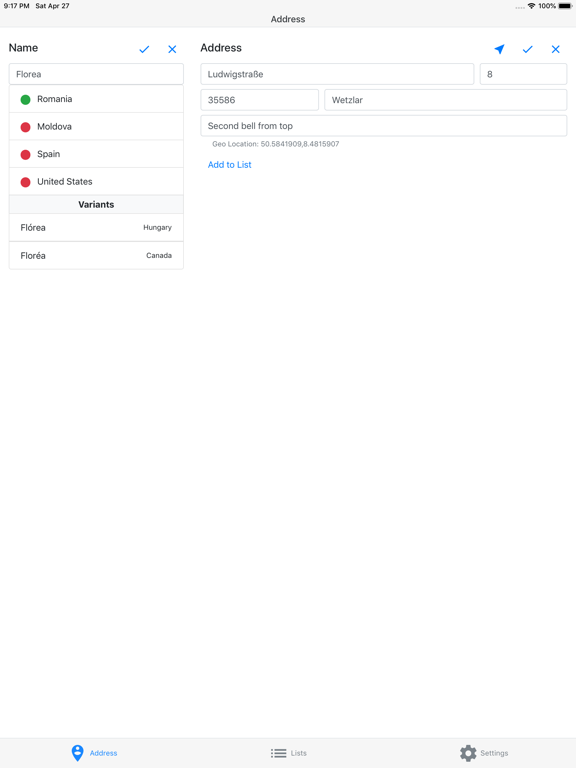Viewport: 576px width, 768px height.
Task: Tap the Address tab label
Action: point(103,753)
